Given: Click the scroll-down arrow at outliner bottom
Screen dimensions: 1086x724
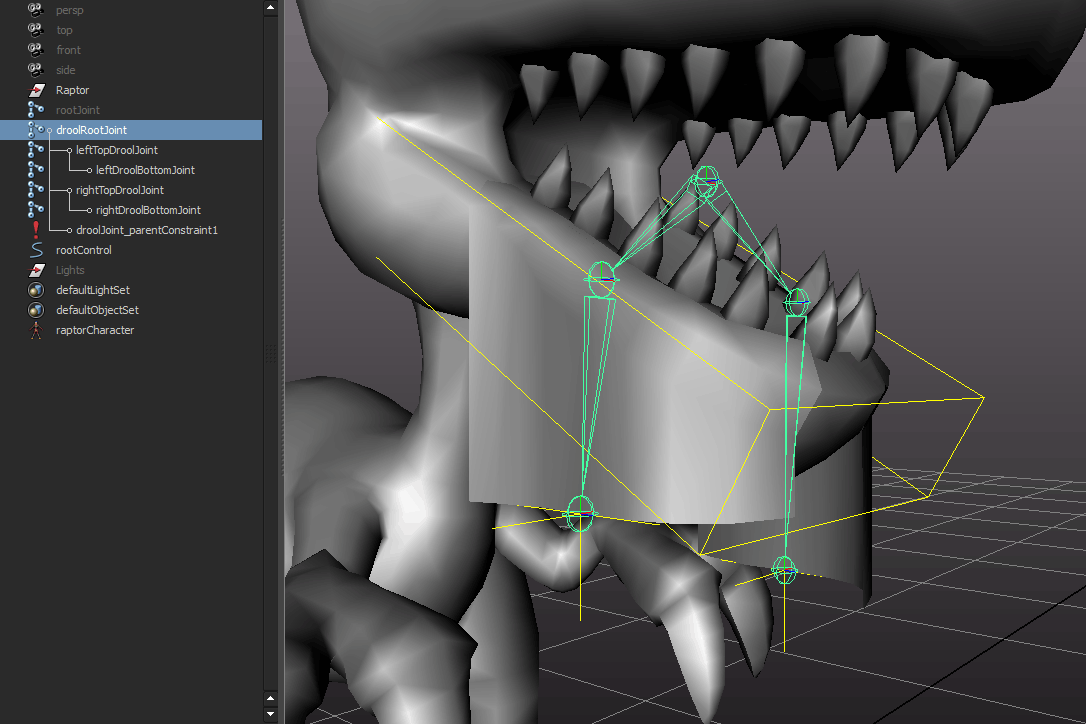Looking at the screenshot, I should 271,714.
